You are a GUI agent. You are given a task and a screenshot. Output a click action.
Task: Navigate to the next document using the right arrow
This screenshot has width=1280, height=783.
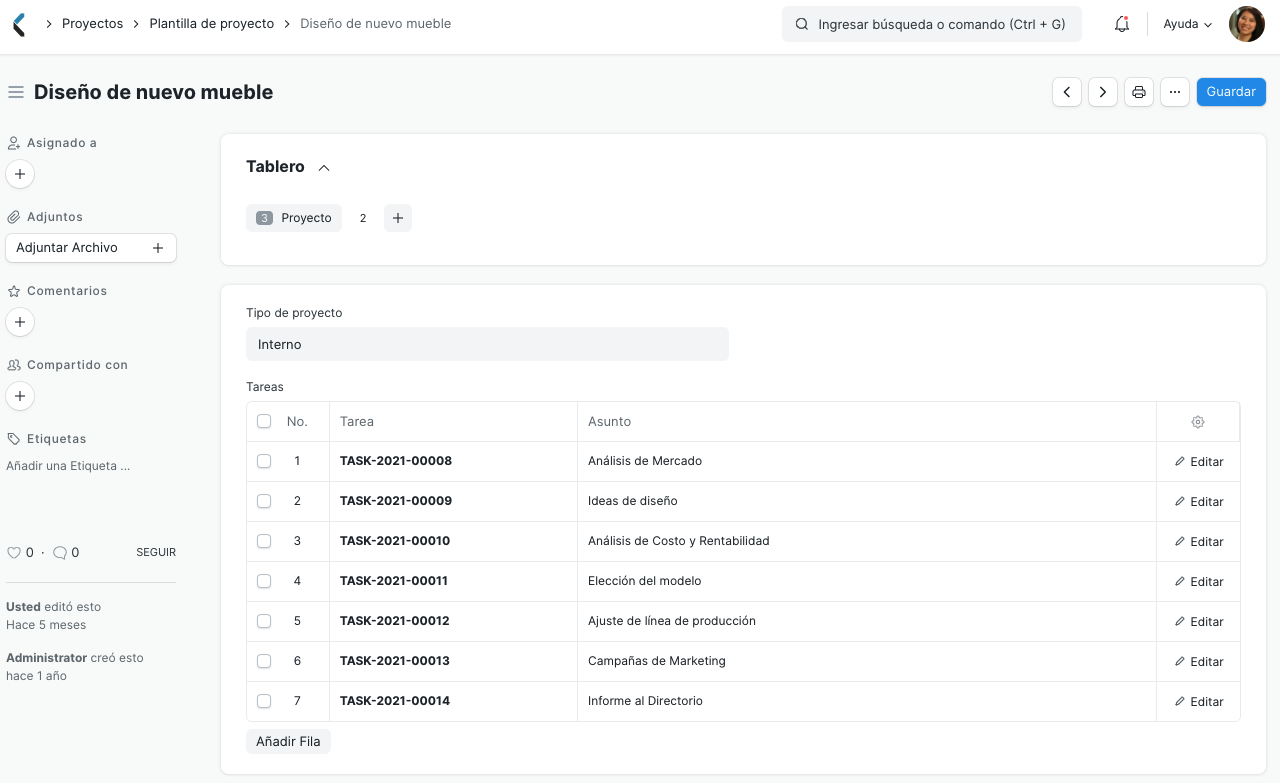point(1102,91)
